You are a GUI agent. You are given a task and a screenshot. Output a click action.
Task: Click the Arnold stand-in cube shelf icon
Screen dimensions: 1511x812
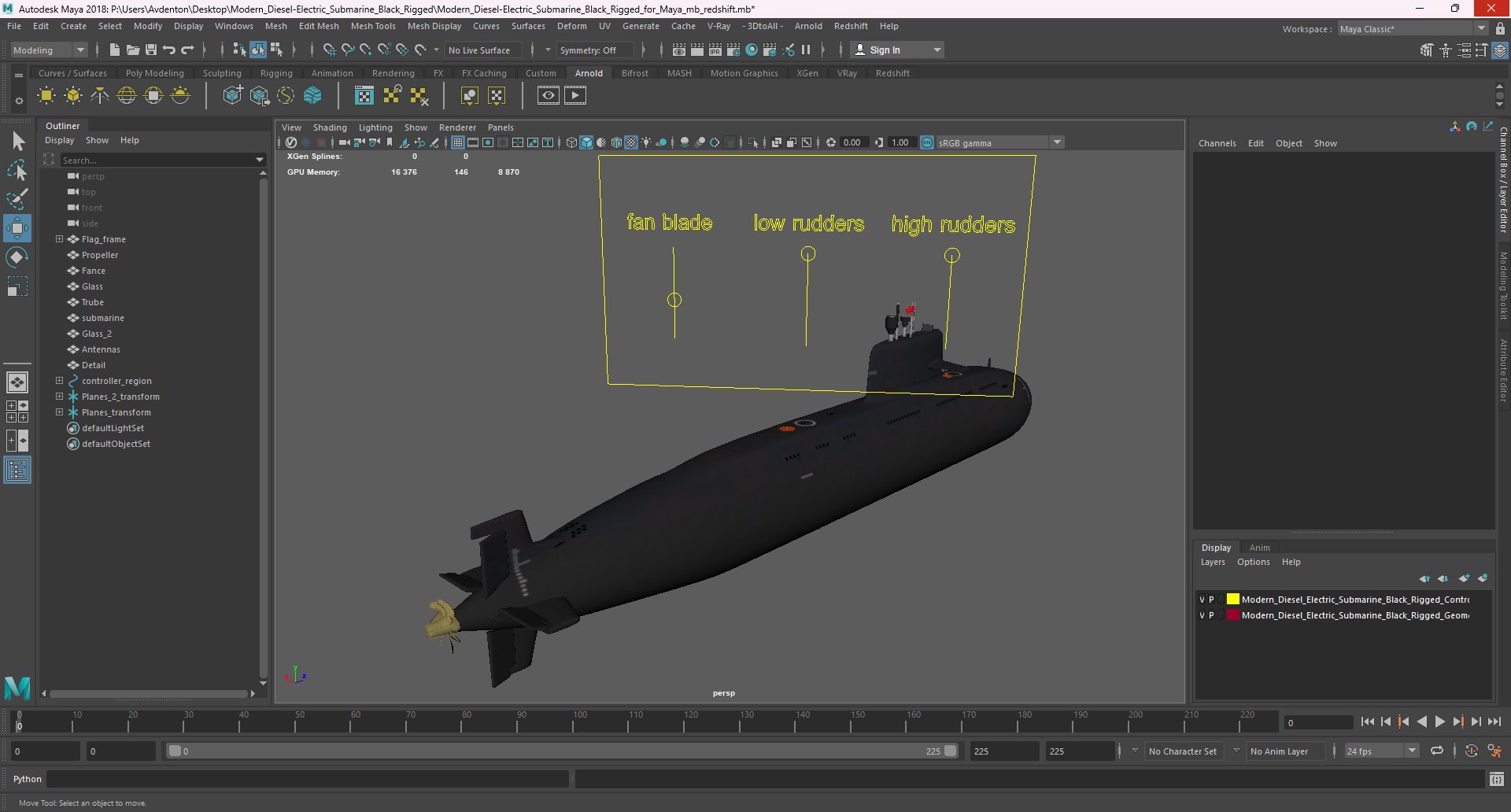point(232,96)
